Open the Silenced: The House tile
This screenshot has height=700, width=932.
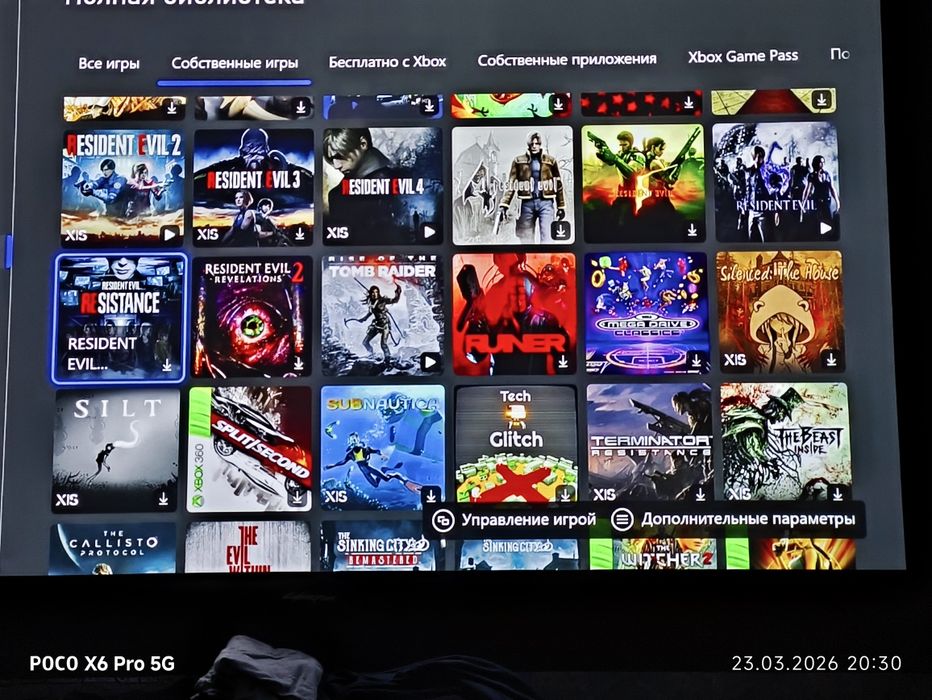point(780,311)
